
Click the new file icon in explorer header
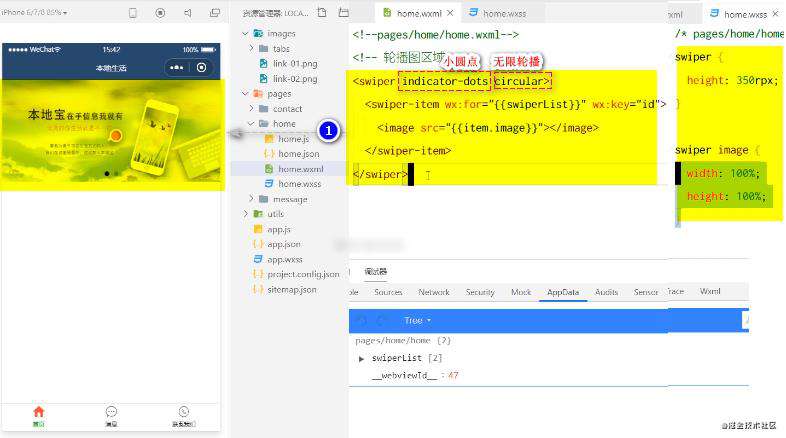click(x=322, y=13)
